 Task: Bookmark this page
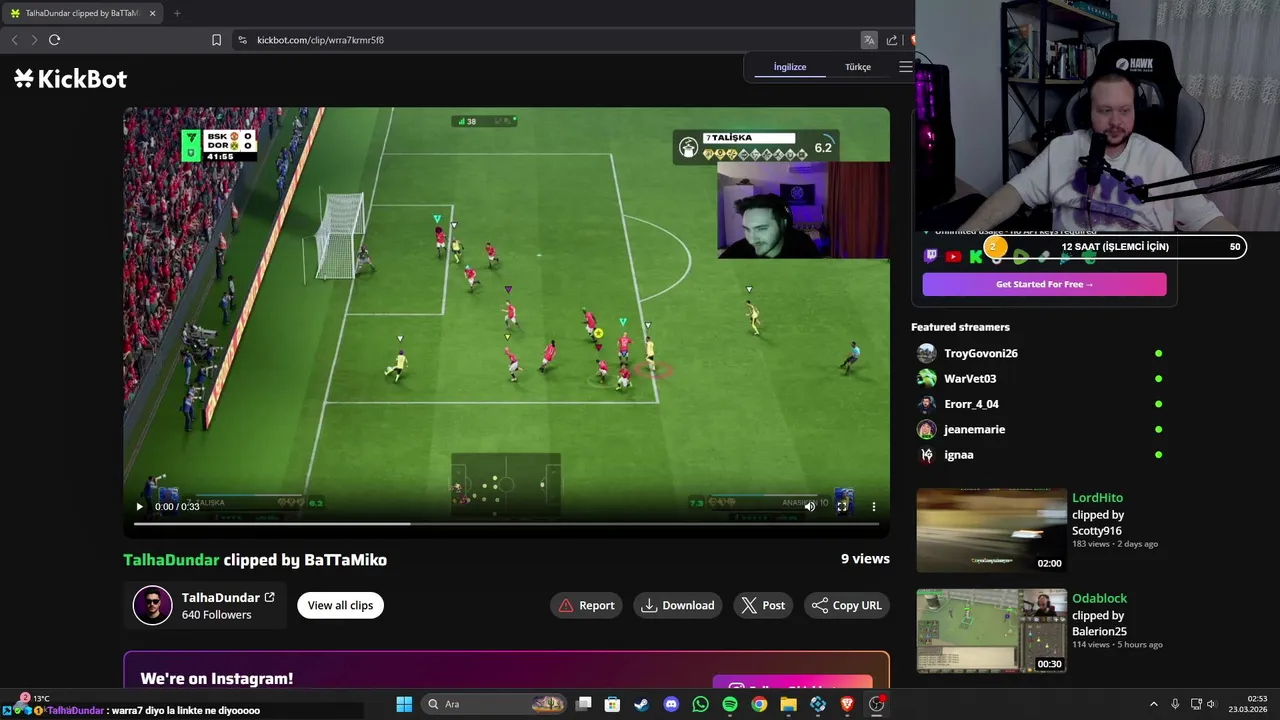click(216, 40)
